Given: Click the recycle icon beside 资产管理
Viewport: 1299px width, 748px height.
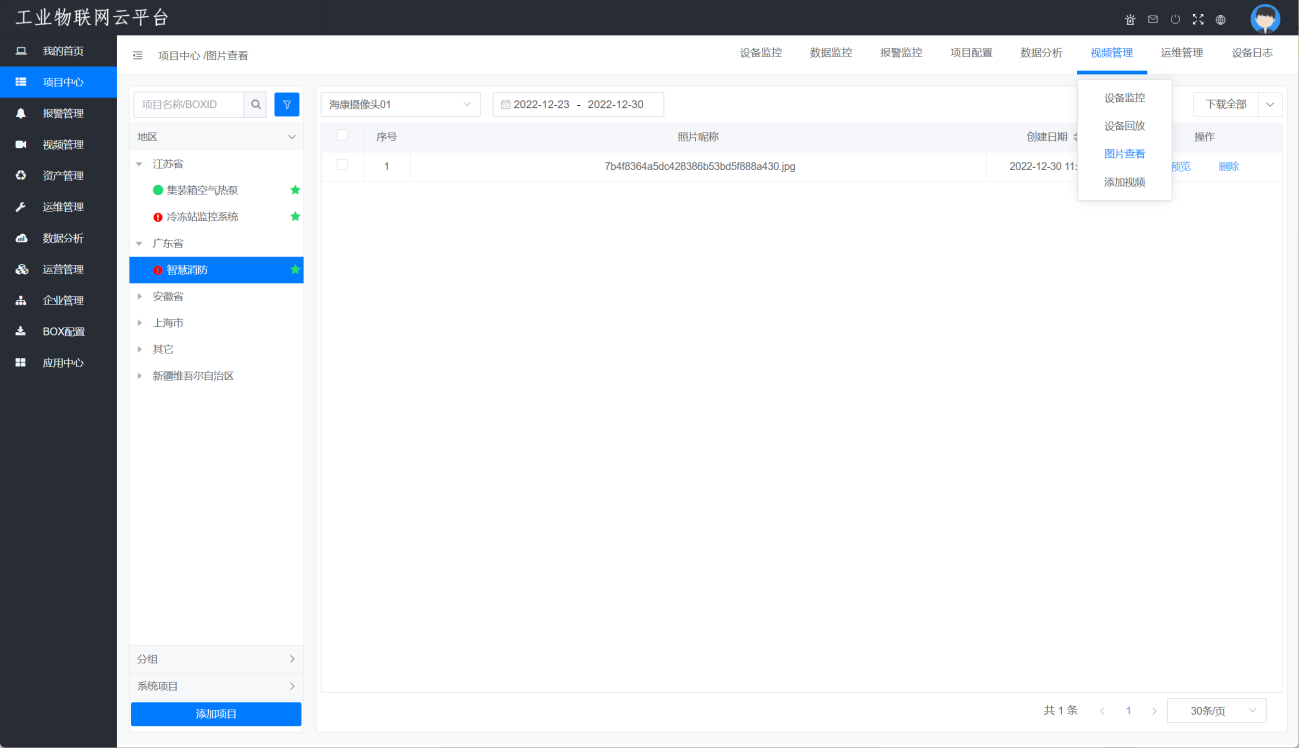Looking at the screenshot, I should tap(21, 175).
